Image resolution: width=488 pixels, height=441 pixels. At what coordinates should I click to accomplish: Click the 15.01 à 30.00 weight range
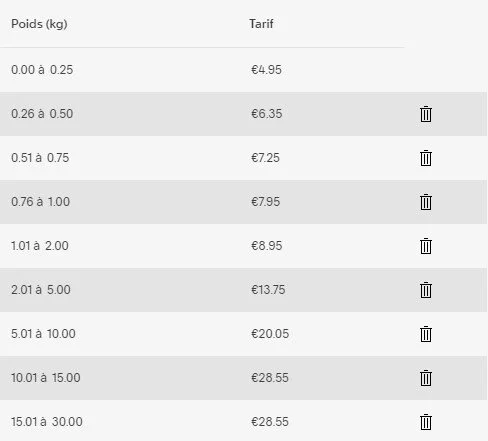click(47, 422)
